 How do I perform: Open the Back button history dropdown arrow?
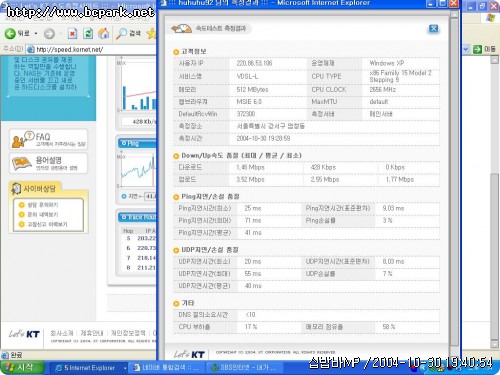click(35, 34)
